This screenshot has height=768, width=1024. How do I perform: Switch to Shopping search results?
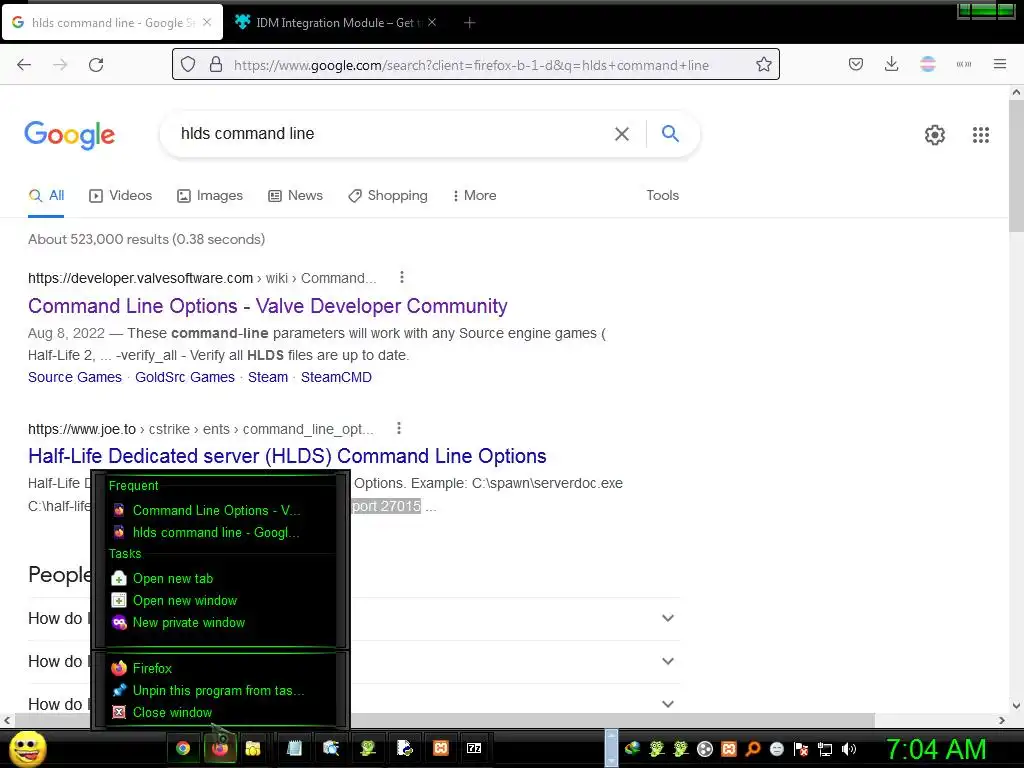(388, 195)
